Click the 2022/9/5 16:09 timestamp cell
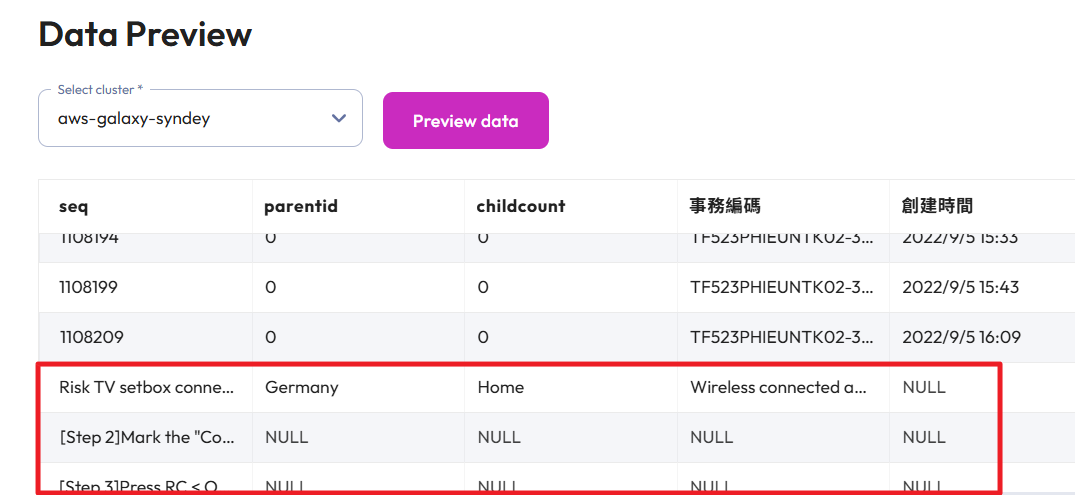 point(961,337)
